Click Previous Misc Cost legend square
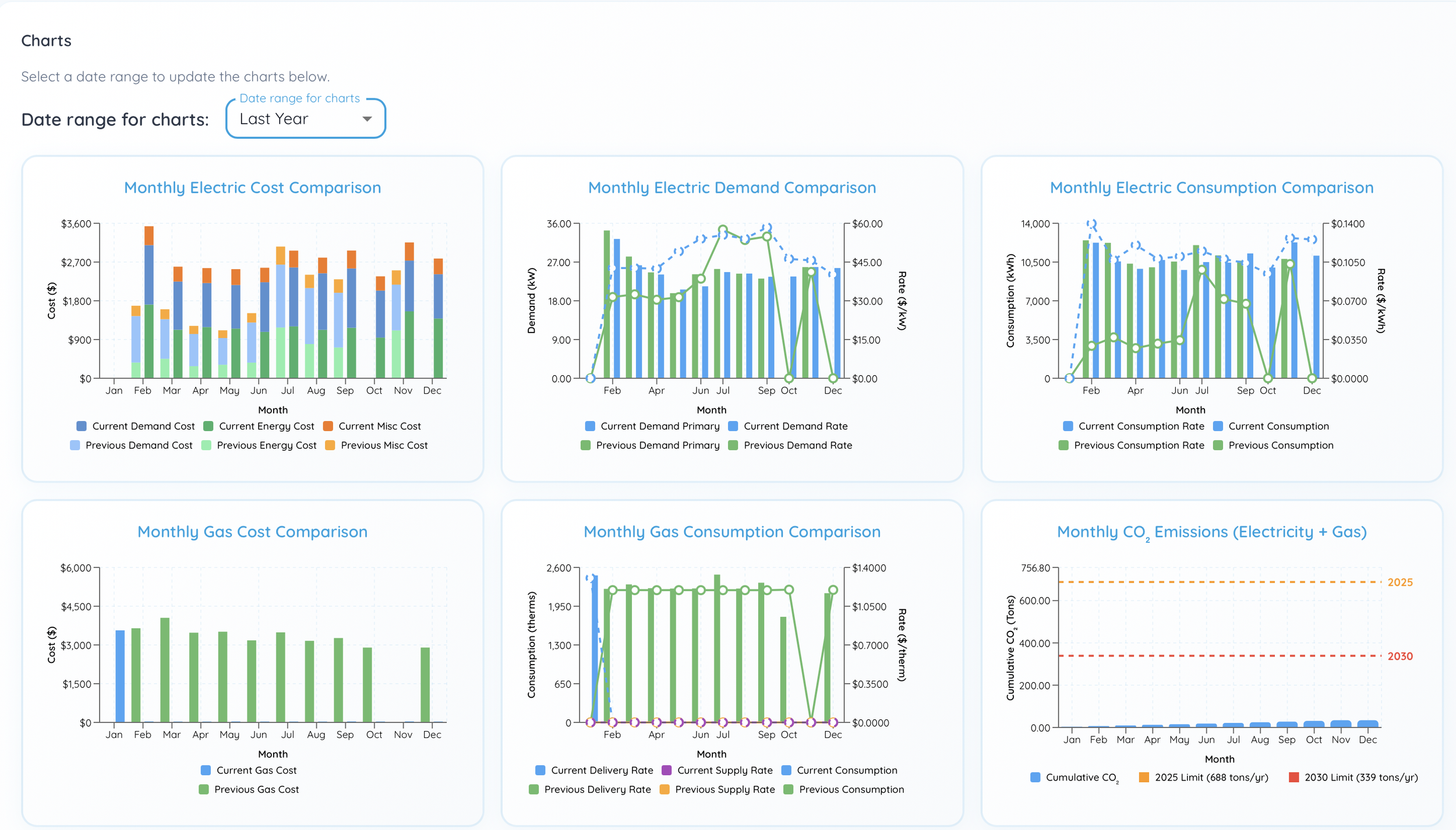This screenshot has width=1456, height=830. (x=330, y=446)
